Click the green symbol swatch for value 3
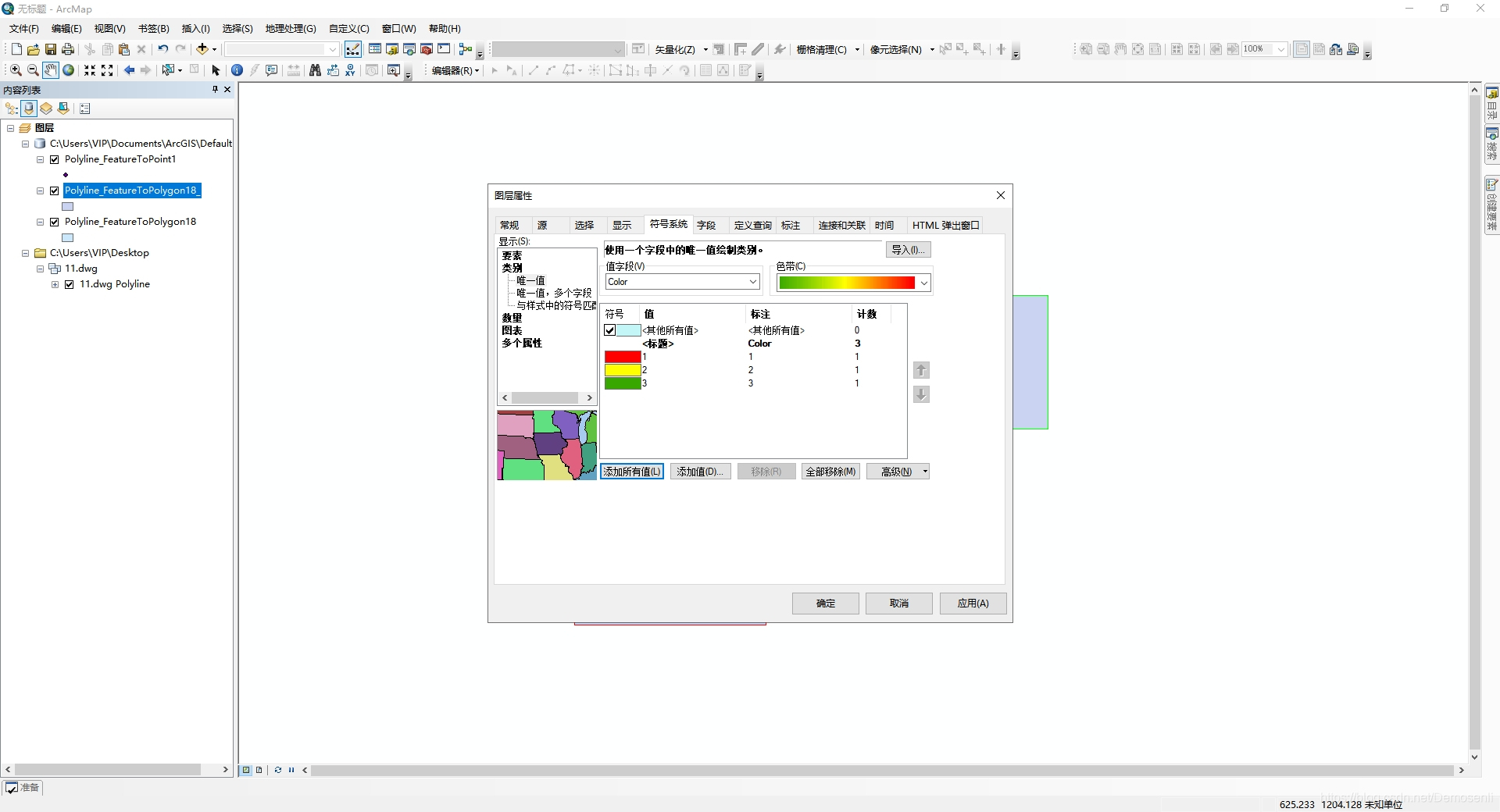Image resolution: width=1500 pixels, height=812 pixels. (x=623, y=383)
